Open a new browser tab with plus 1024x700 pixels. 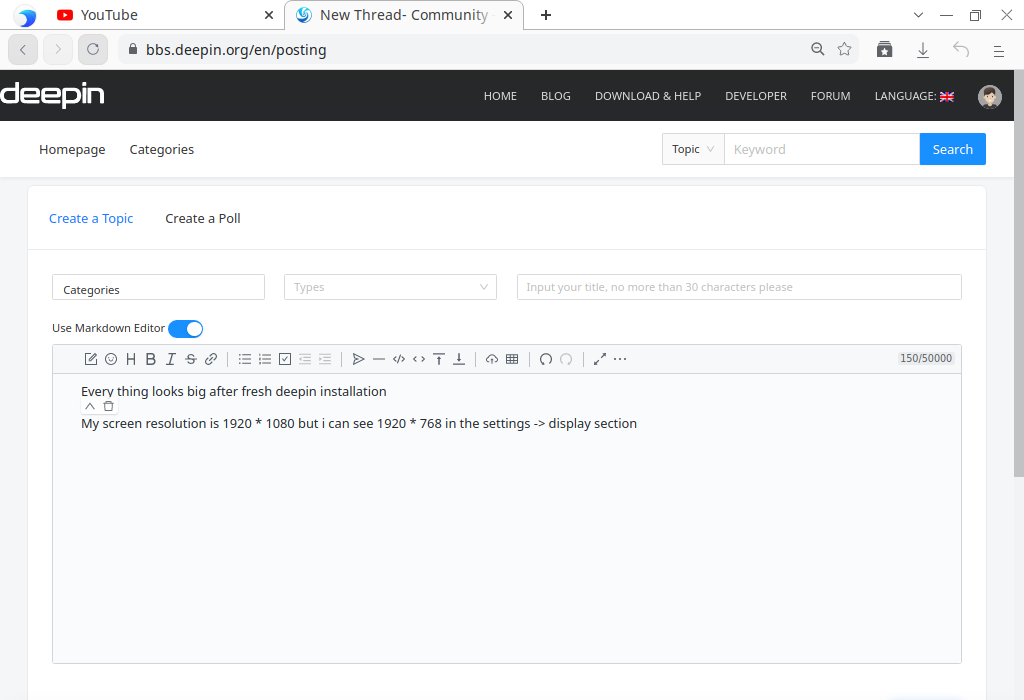tap(546, 15)
